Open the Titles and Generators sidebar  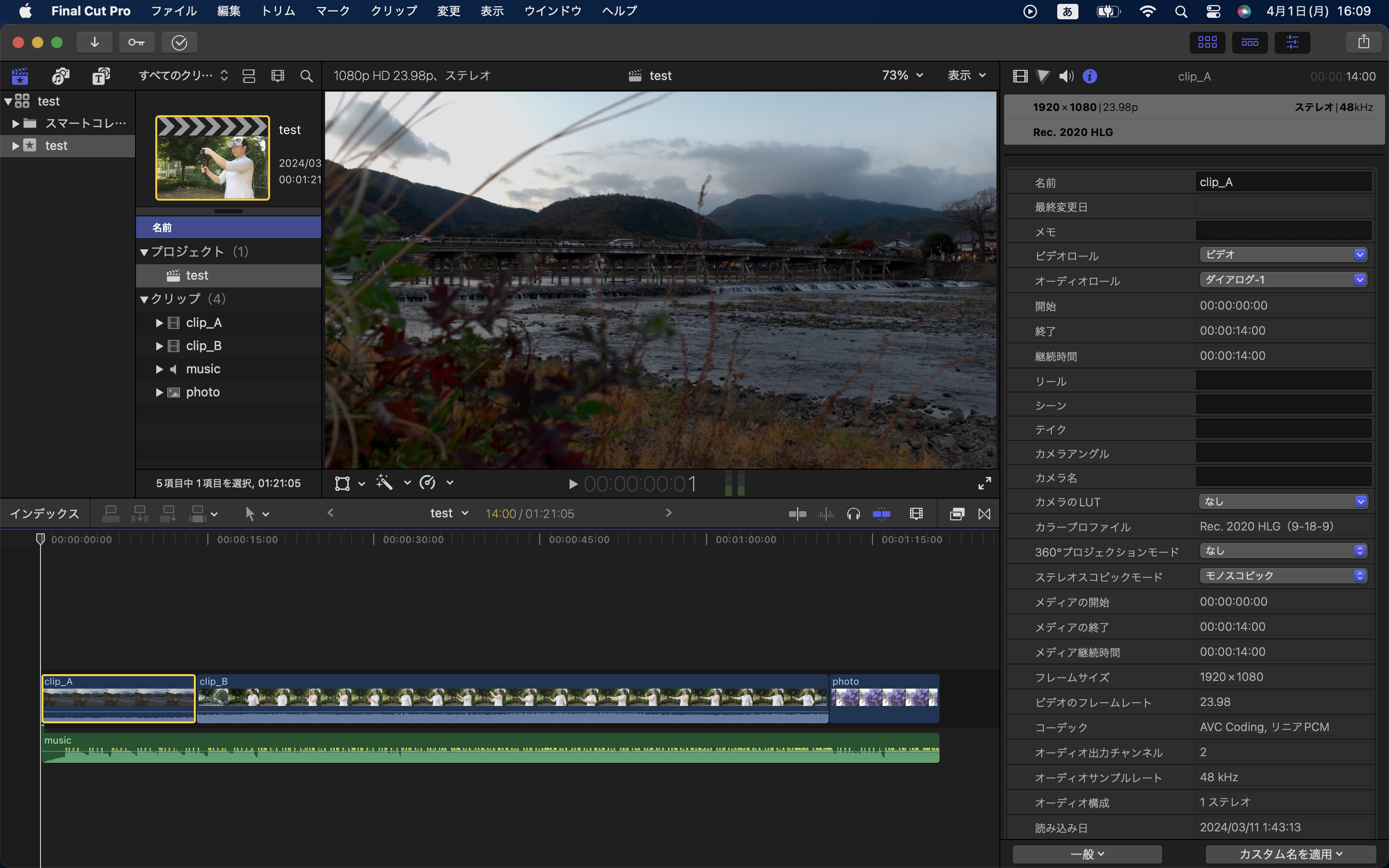(x=101, y=76)
